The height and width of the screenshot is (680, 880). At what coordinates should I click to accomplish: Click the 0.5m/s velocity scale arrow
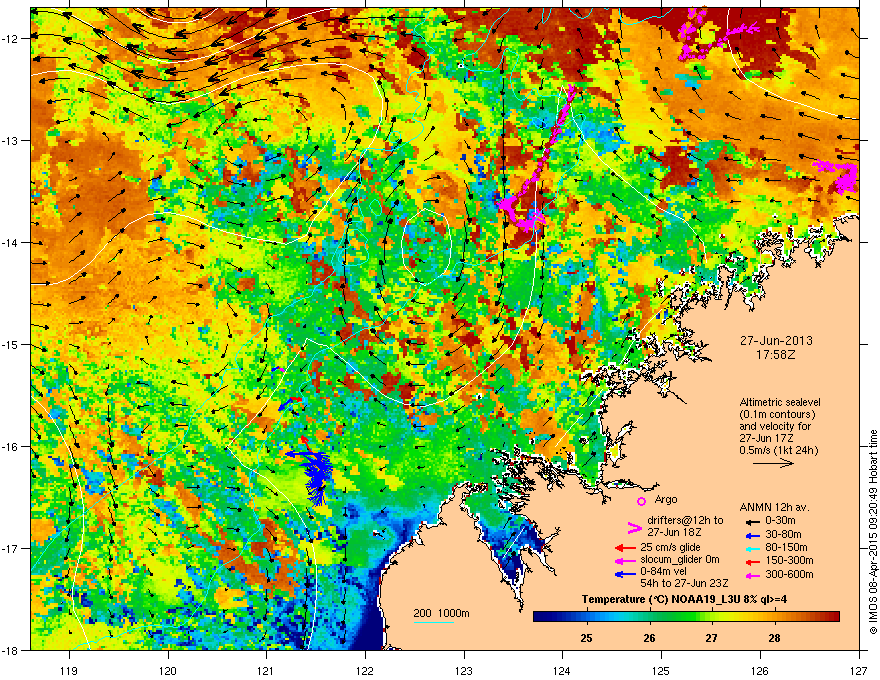tap(773, 463)
